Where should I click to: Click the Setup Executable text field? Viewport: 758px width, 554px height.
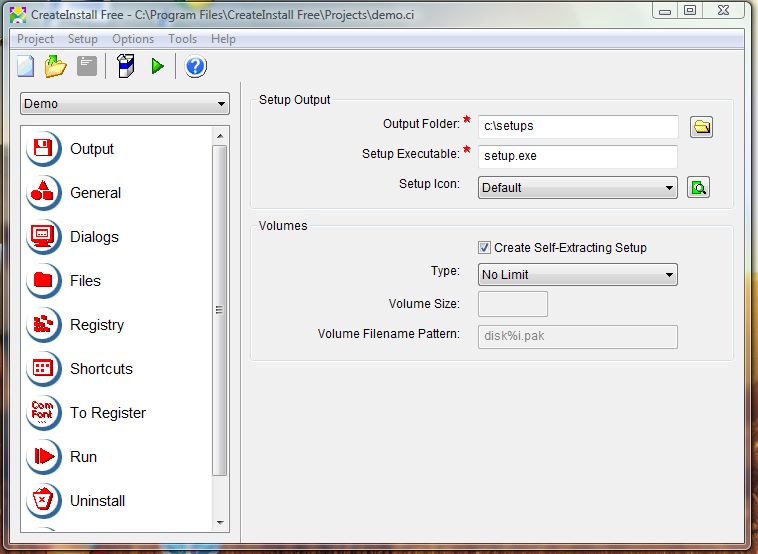click(578, 156)
